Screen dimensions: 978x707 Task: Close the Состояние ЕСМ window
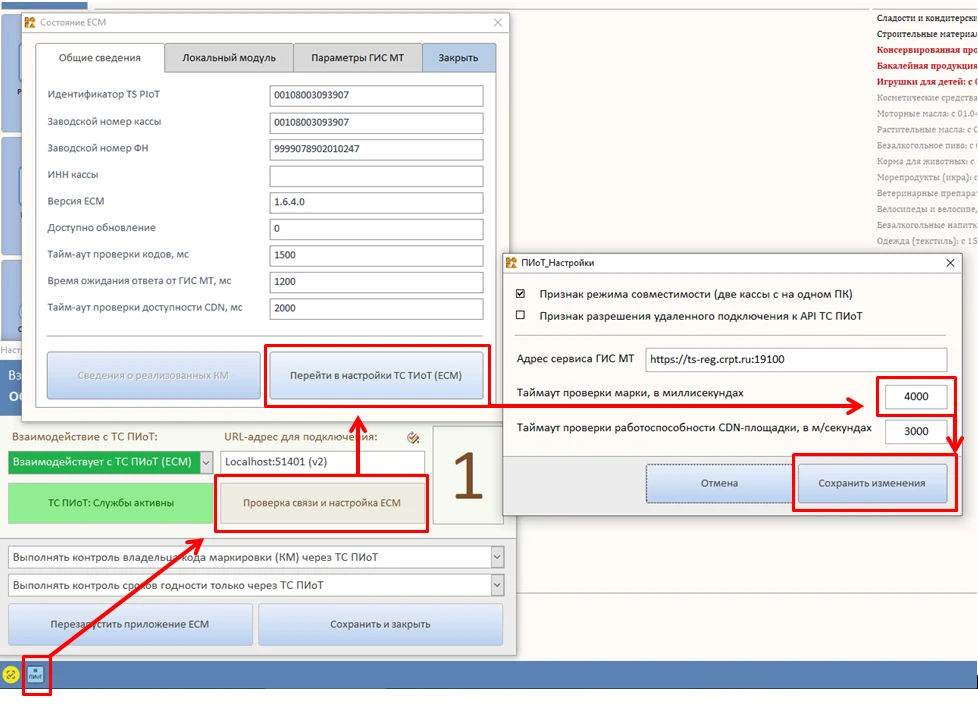498,22
